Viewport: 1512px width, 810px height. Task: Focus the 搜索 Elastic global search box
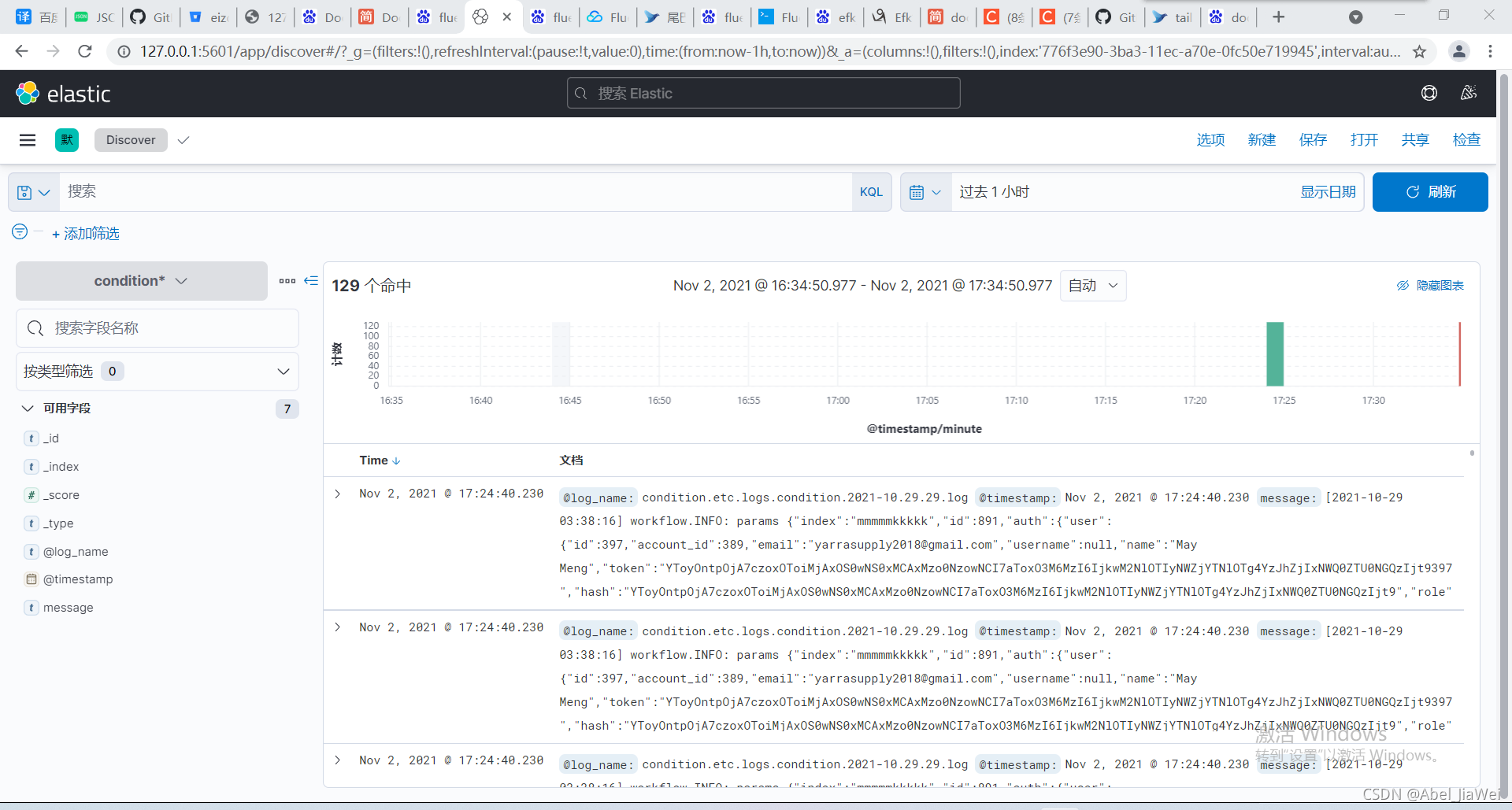[x=763, y=93]
